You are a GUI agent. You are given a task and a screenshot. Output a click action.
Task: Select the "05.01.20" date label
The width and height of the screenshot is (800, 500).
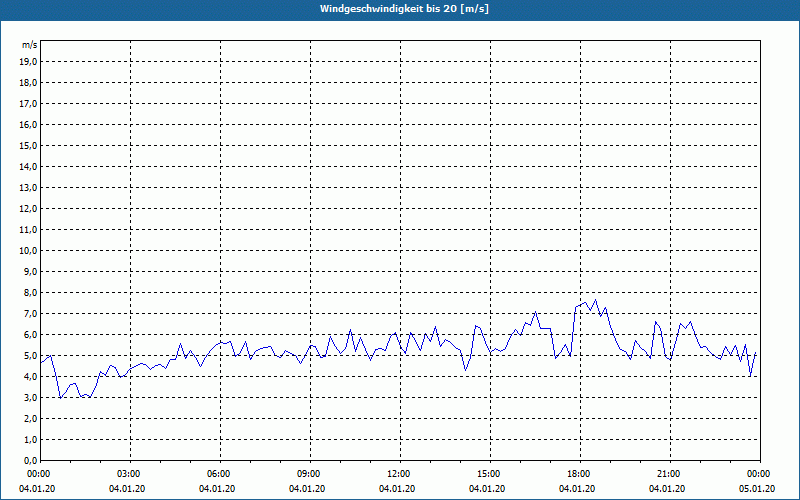pos(757,489)
